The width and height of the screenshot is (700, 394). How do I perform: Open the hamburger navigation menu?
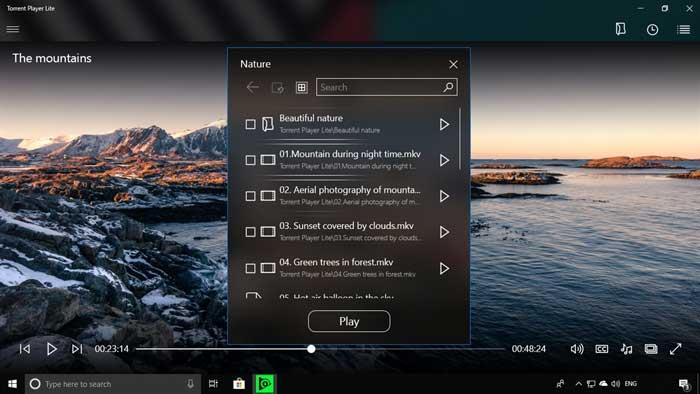tap(12, 29)
